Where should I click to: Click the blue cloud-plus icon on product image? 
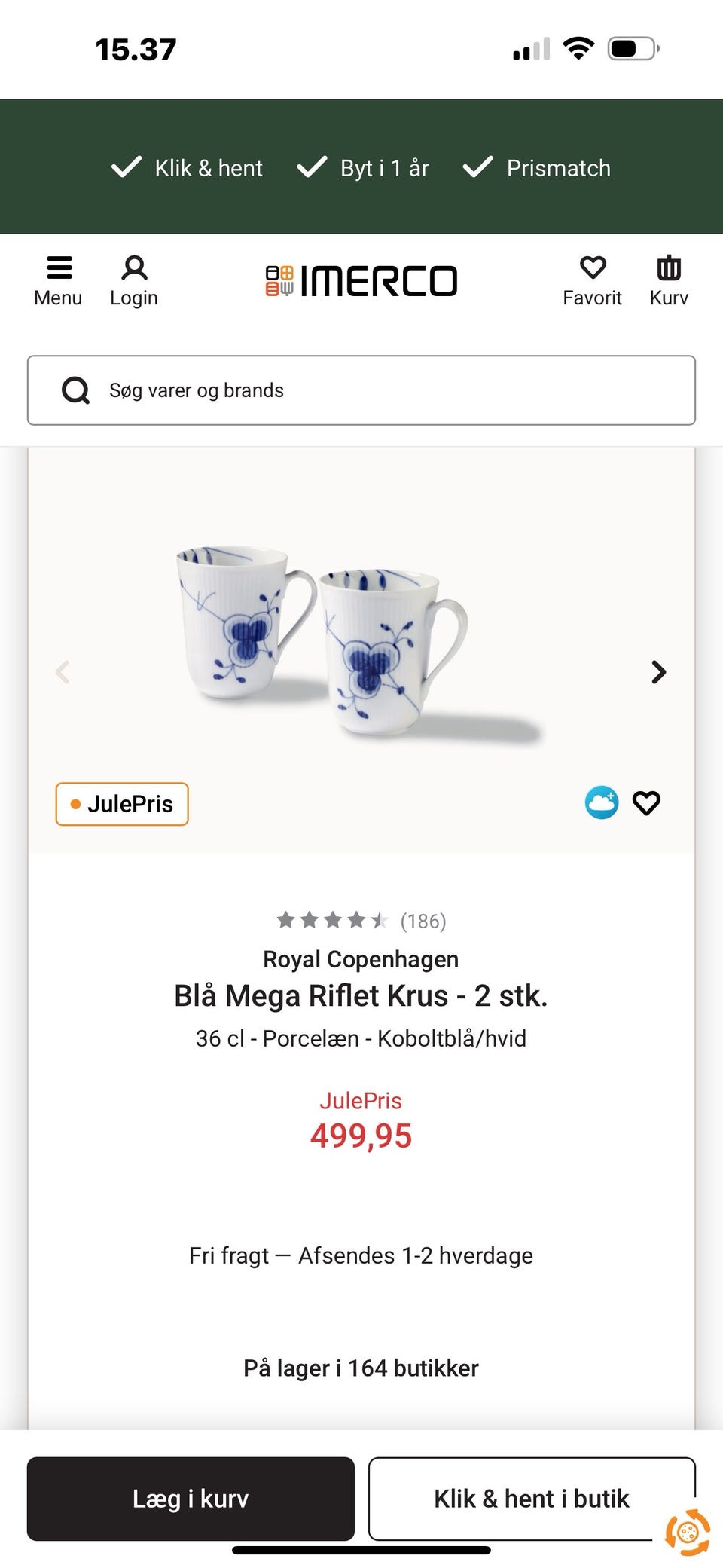[x=601, y=803]
